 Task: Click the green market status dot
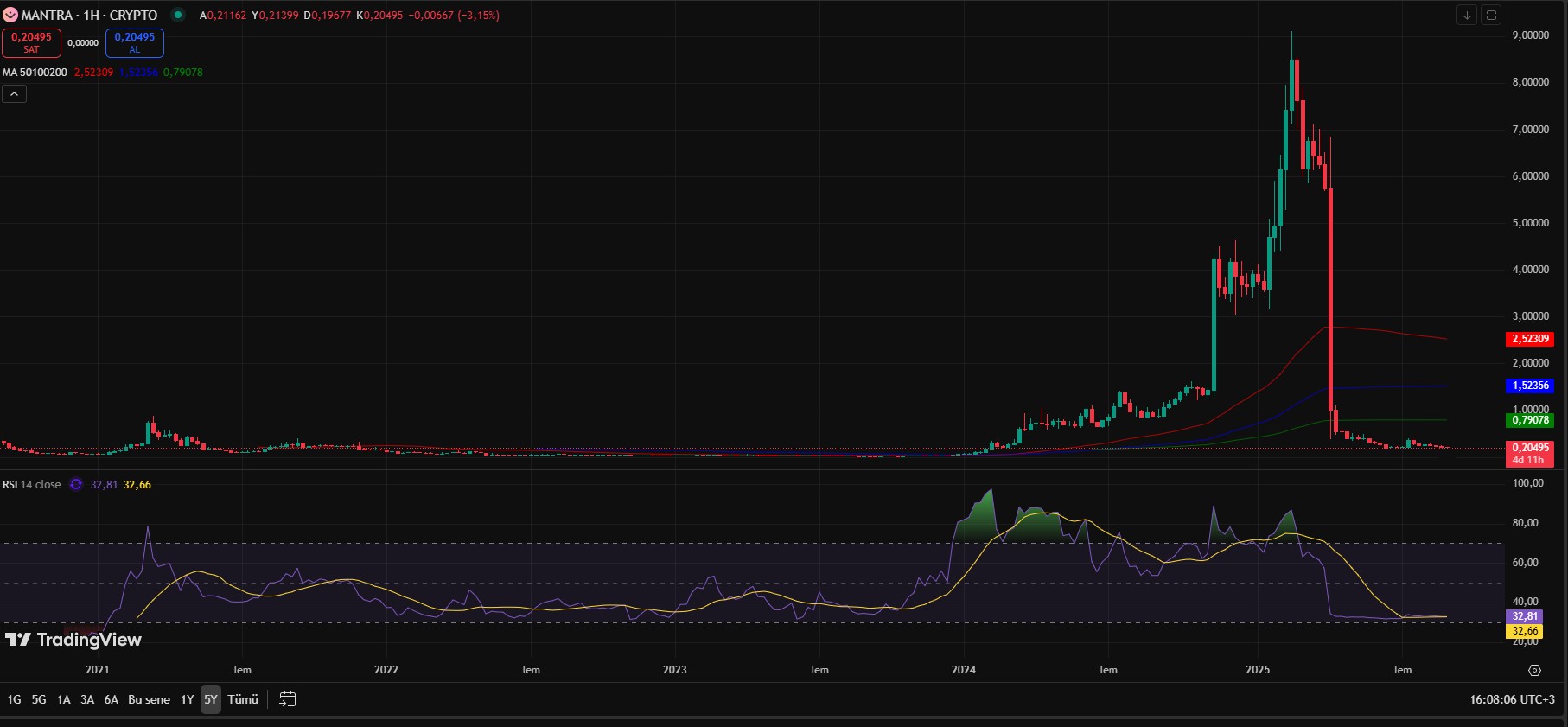click(178, 15)
